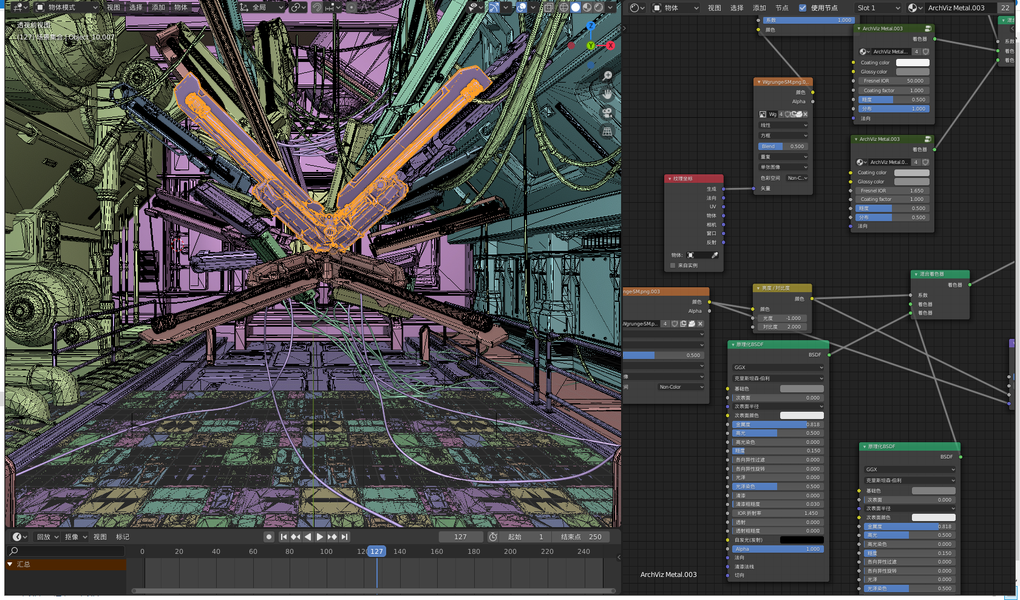Click the blue Z axis on navigation gizmo
The height and width of the screenshot is (600, 1020).
(591, 25)
